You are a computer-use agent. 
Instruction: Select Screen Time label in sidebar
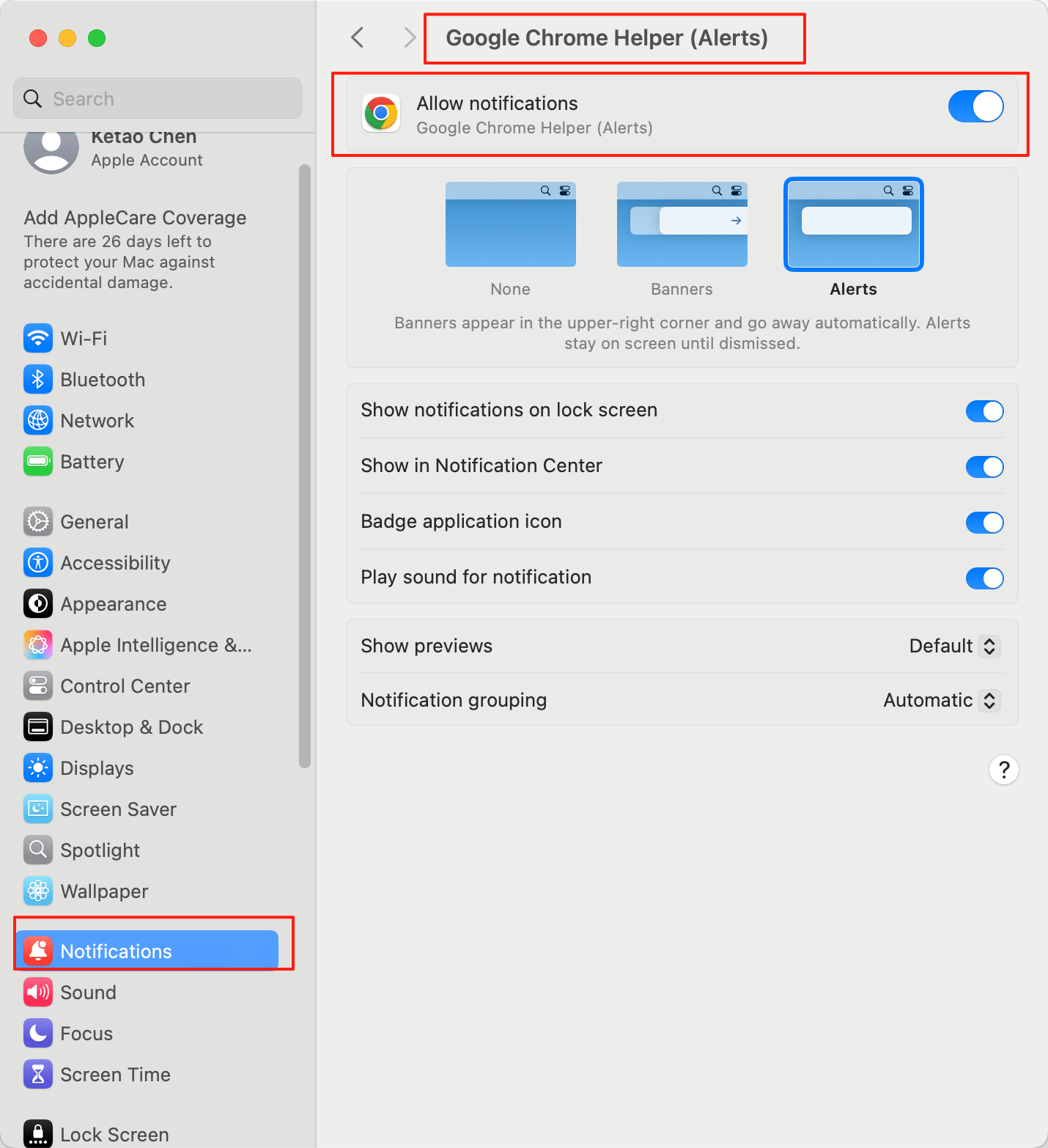pyautogui.click(x=116, y=1074)
